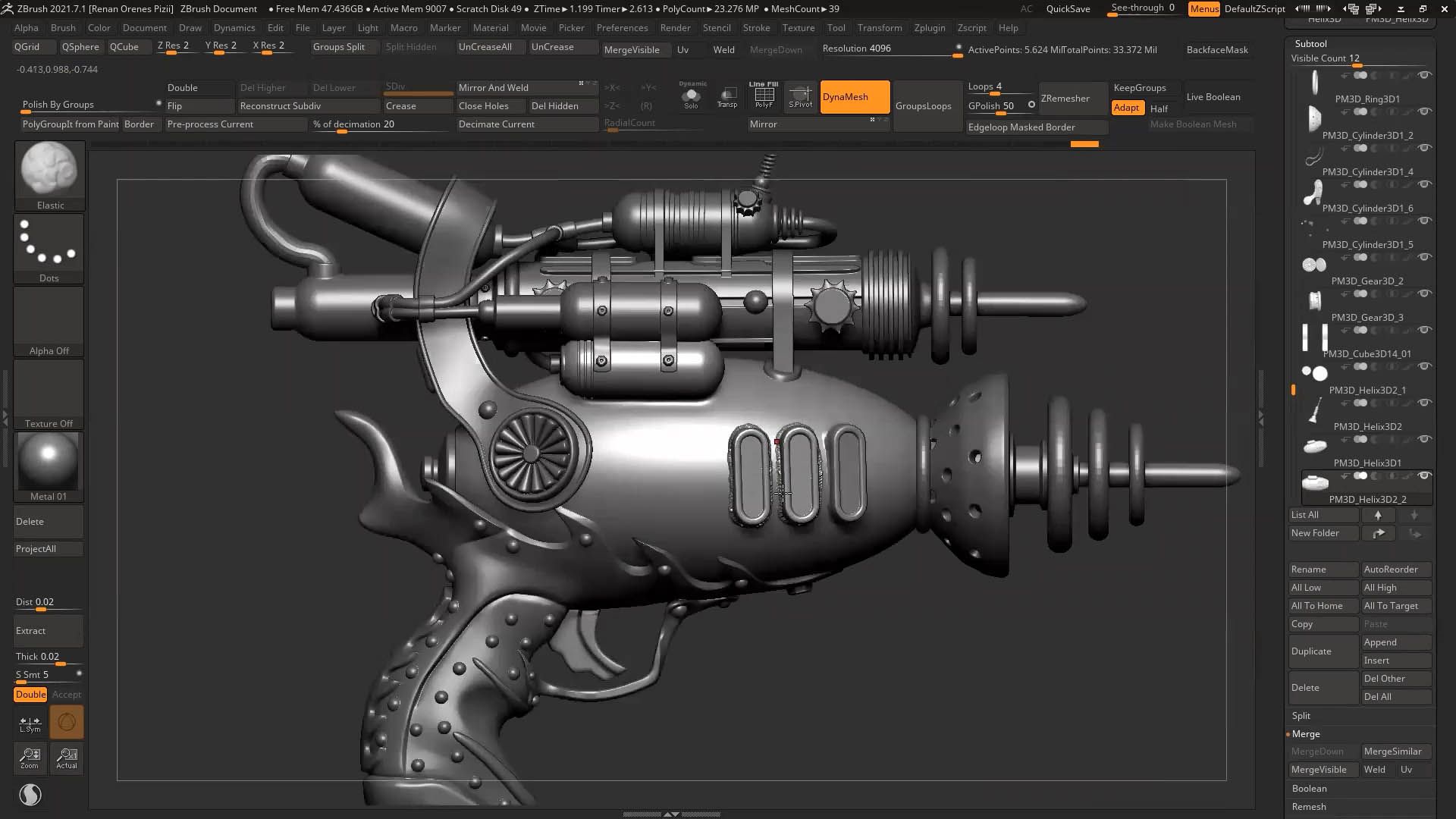1456x819 pixels.
Task: Expand the Split section
Action: point(1301,716)
